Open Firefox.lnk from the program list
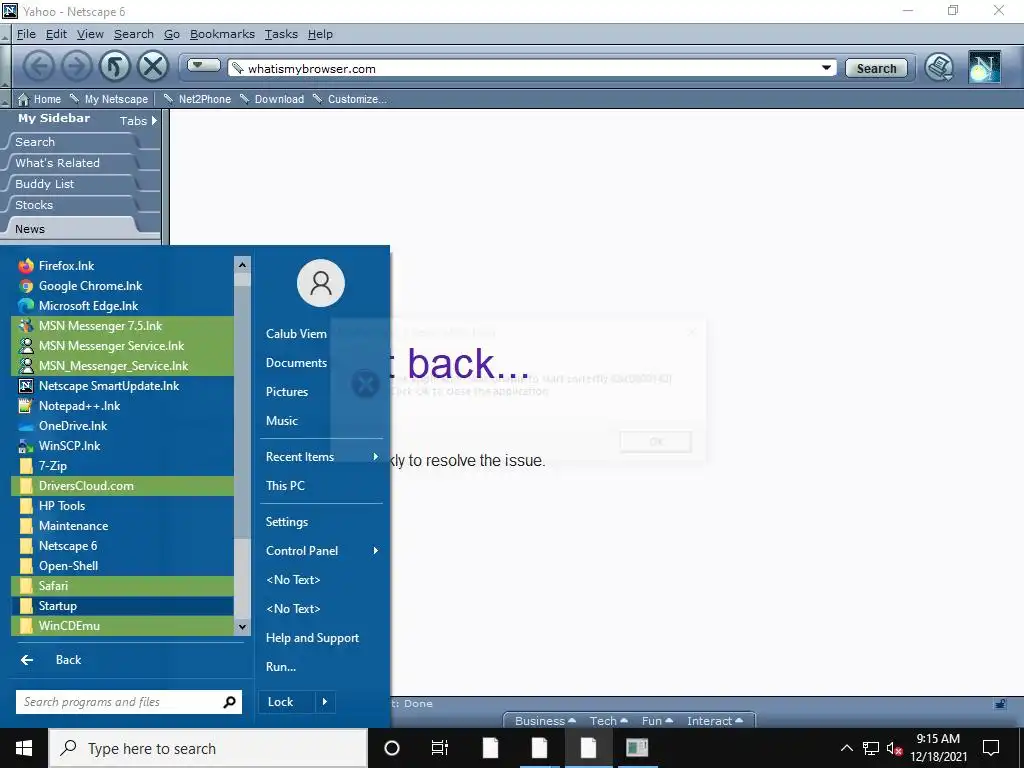Image resolution: width=1024 pixels, height=768 pixels. (x=122, y=266)
